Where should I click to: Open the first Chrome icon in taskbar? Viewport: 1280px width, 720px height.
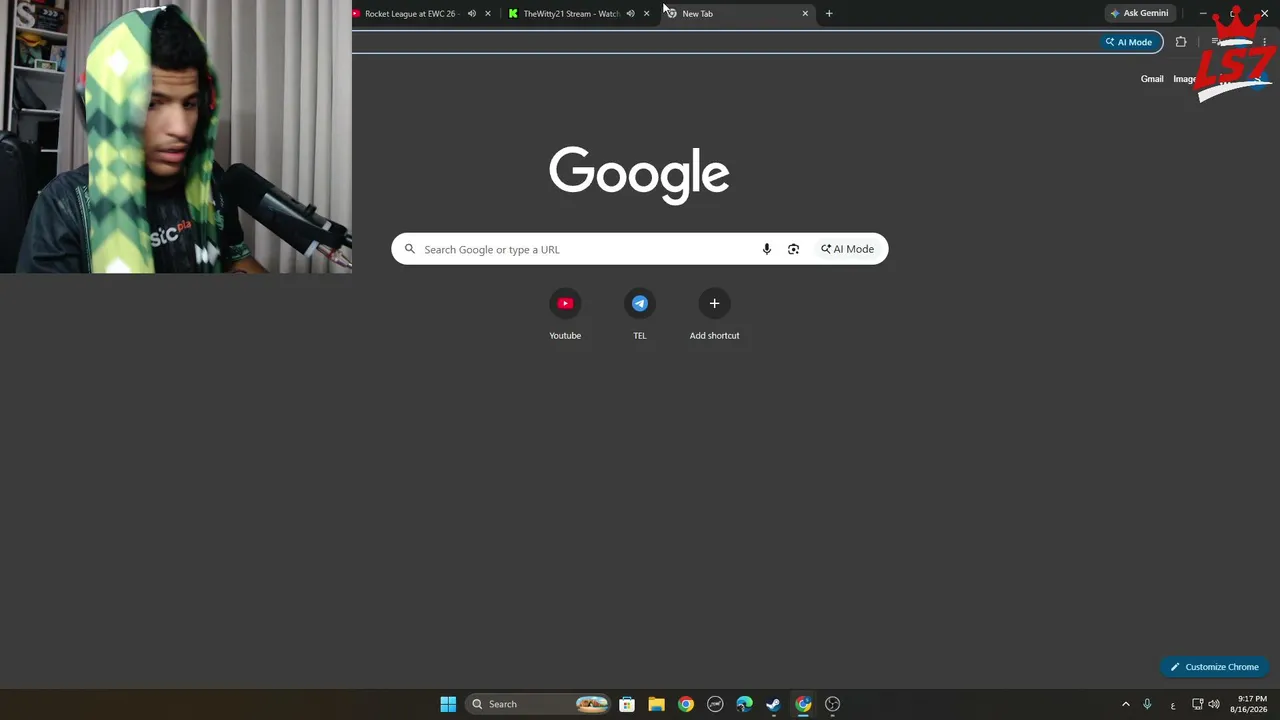[686, 704]
